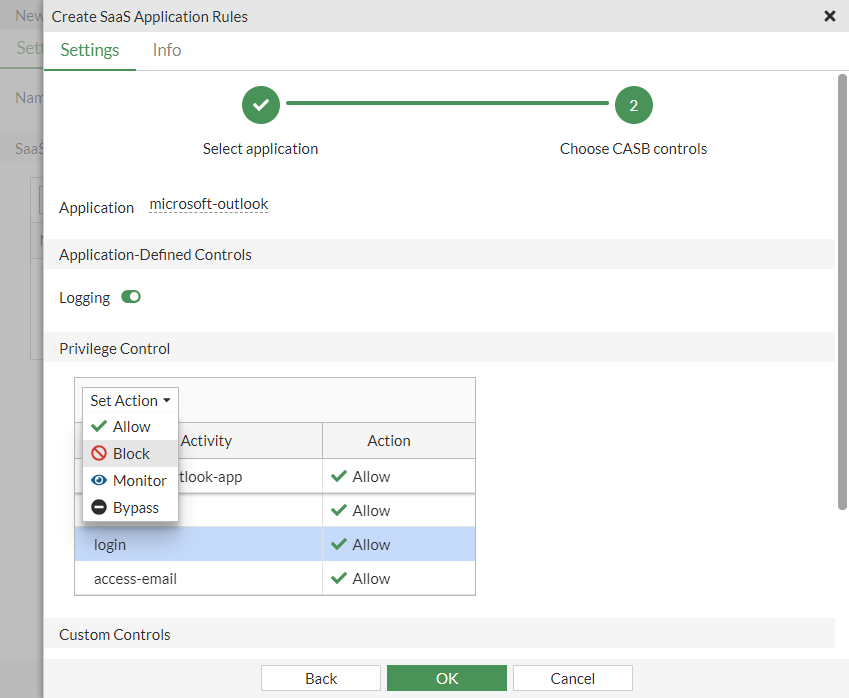Close the Create SaaS Application Rules dialog

click(x=829, y=16)
